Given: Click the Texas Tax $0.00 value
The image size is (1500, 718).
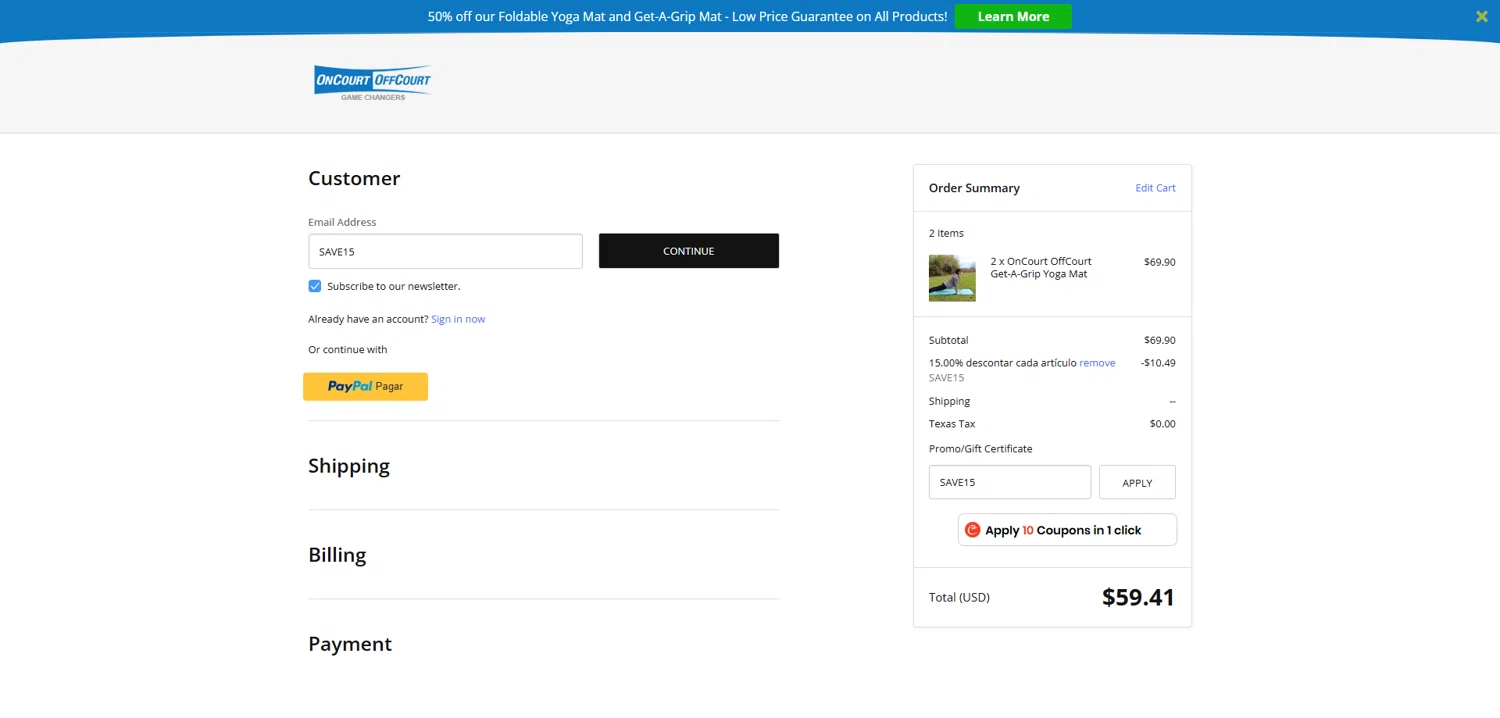Looking at the screenshot, I should (1162, 424).
